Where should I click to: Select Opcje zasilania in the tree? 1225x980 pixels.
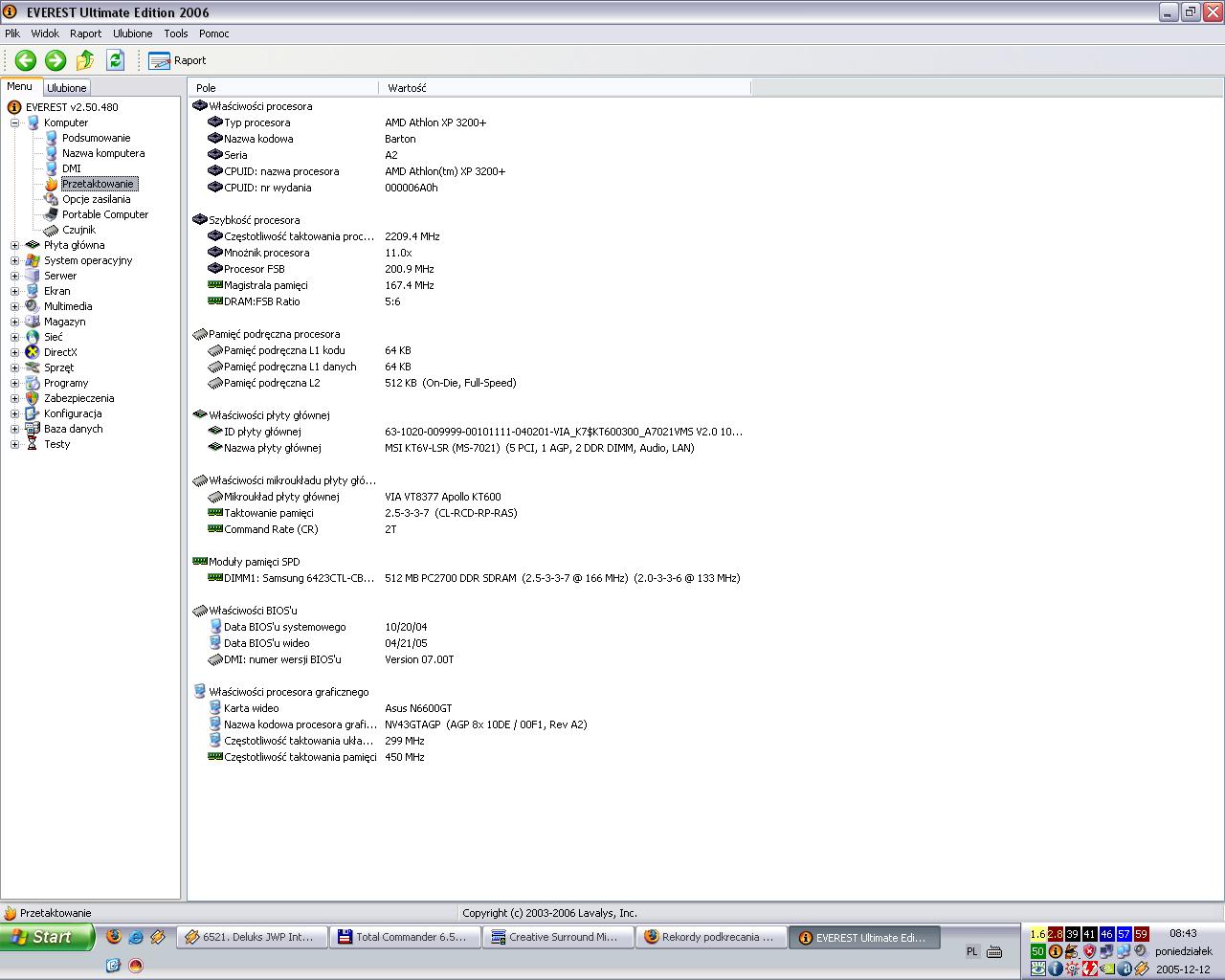[96, 199]
